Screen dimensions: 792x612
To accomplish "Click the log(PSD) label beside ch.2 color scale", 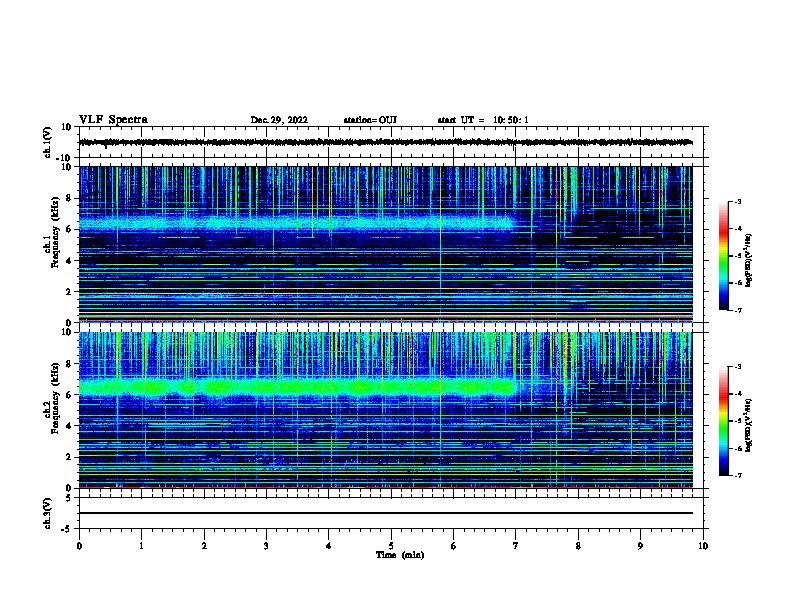I will (749, 425).
